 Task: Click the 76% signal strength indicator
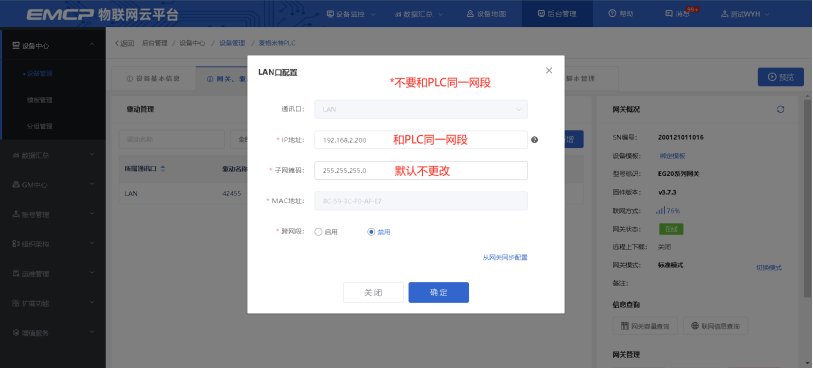coord(668,211)
